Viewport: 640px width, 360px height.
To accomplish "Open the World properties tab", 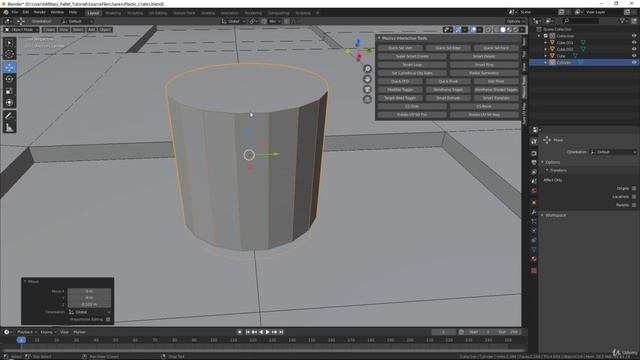I will coord(534,191).
